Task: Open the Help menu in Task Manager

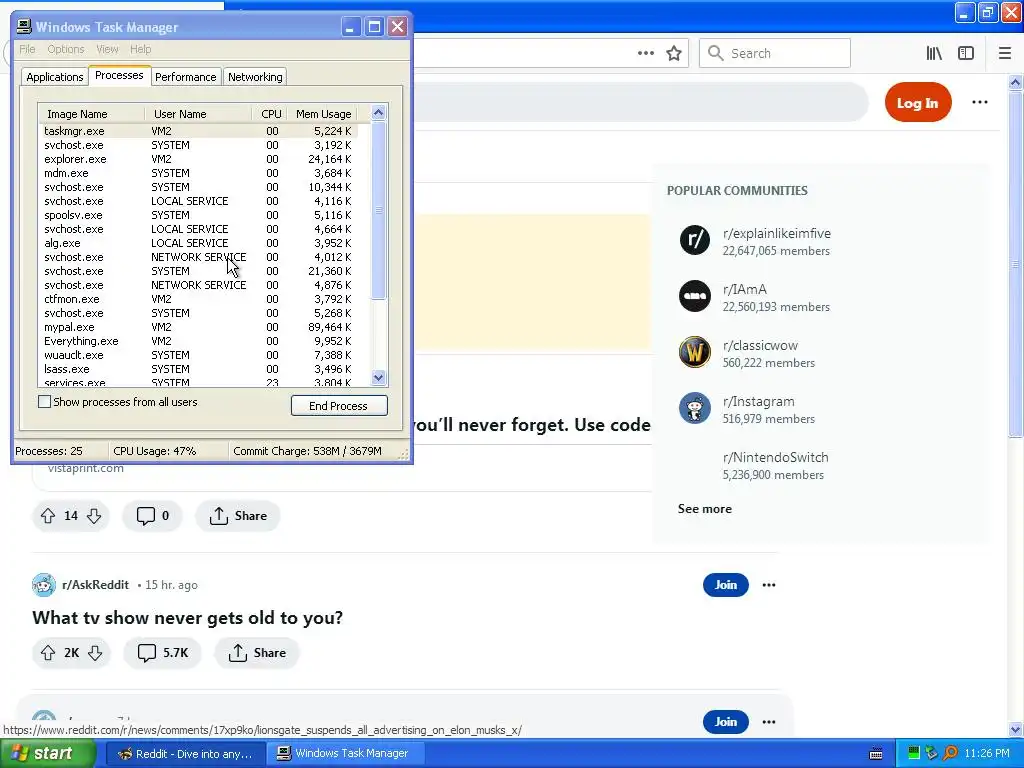Action: tap(140, 50)
